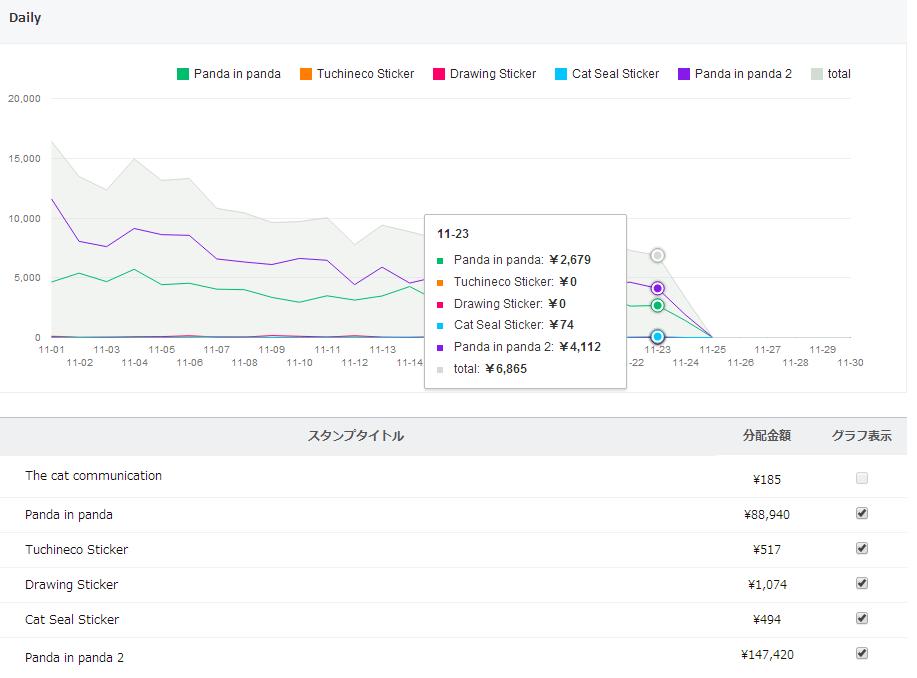Screen dimensions: 917x678
Task: Uncheck Panda in panda 2 graph checkbox
Action: tap(862, 653)
